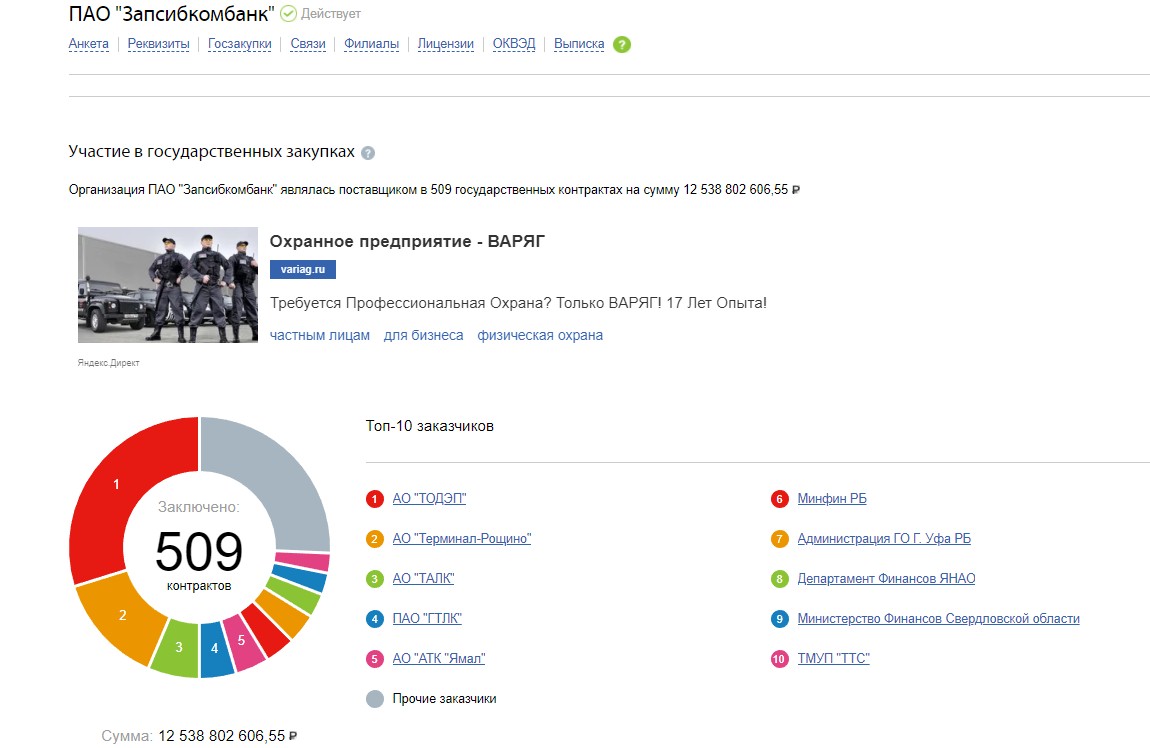Open the АО "АТК "Ямал" customer link
The image size is (1150, 748).
point(439,659)
